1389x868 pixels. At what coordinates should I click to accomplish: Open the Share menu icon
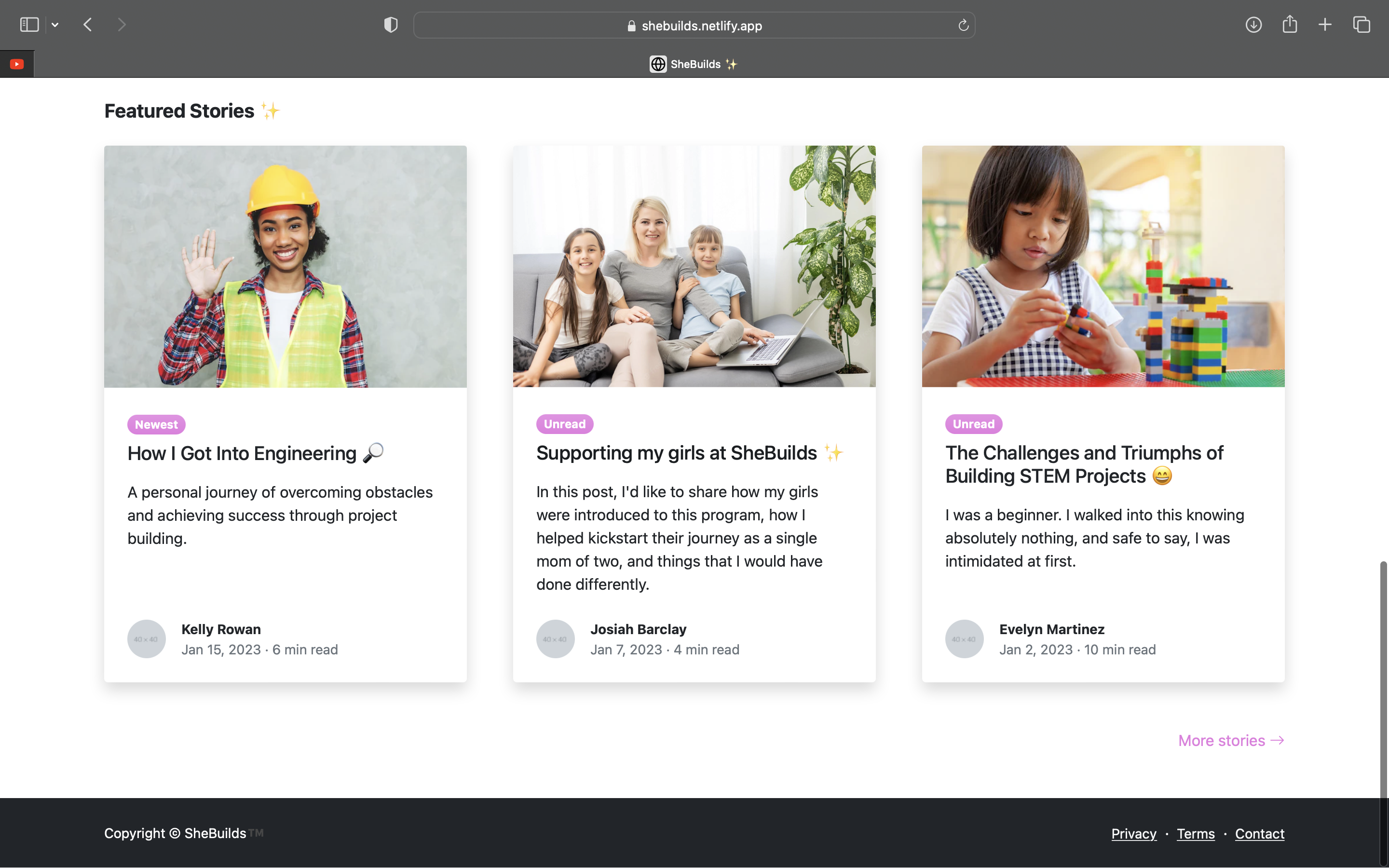pyautogui.click(x=1289, y=25)
